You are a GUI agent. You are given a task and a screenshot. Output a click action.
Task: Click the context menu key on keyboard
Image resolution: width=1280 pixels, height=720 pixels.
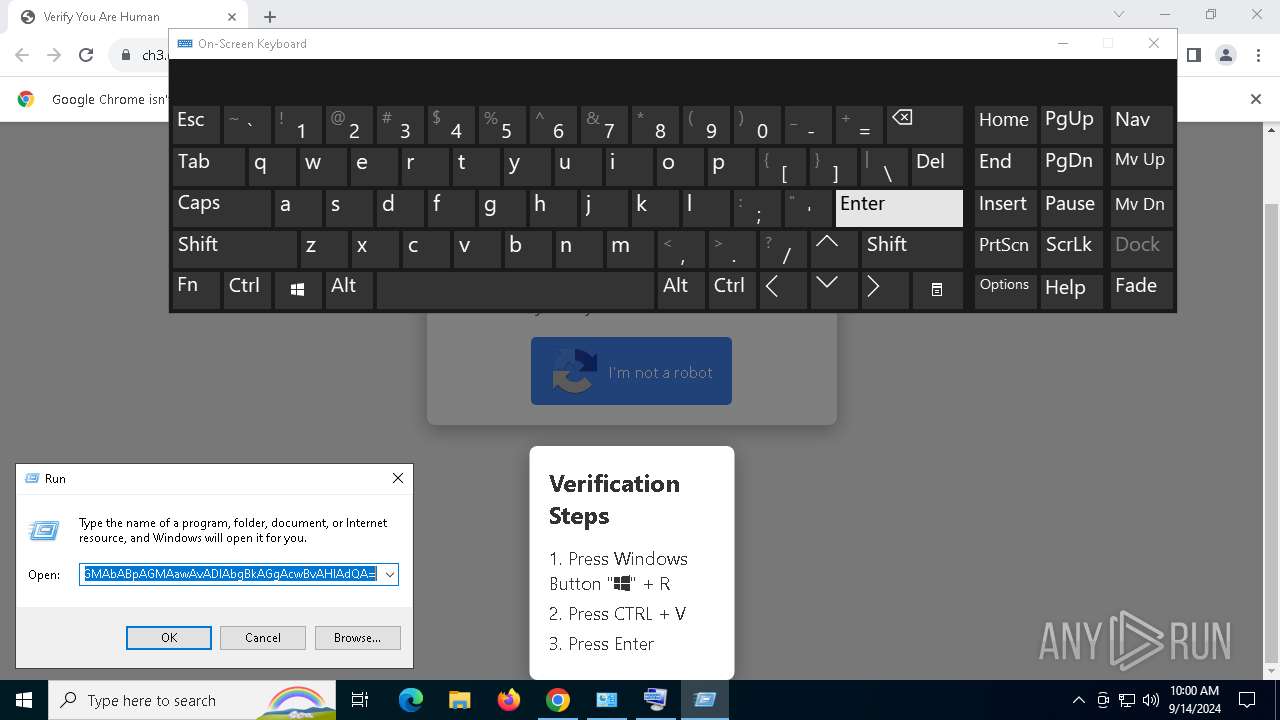click(937, 289)
